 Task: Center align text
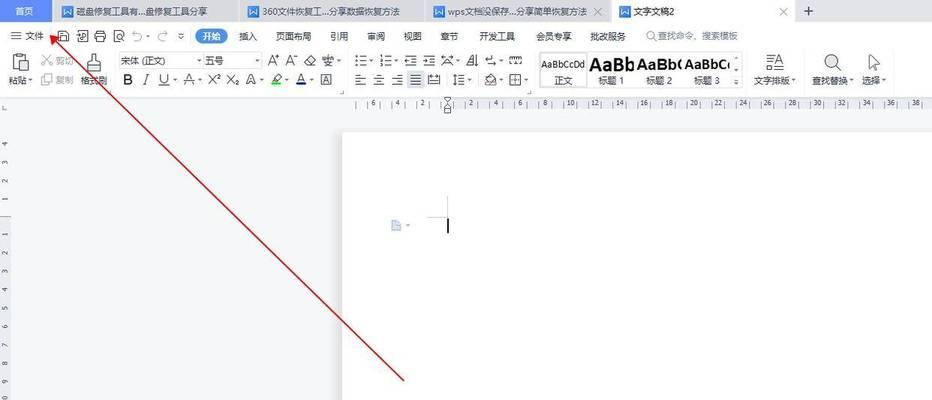click(379, 80)
